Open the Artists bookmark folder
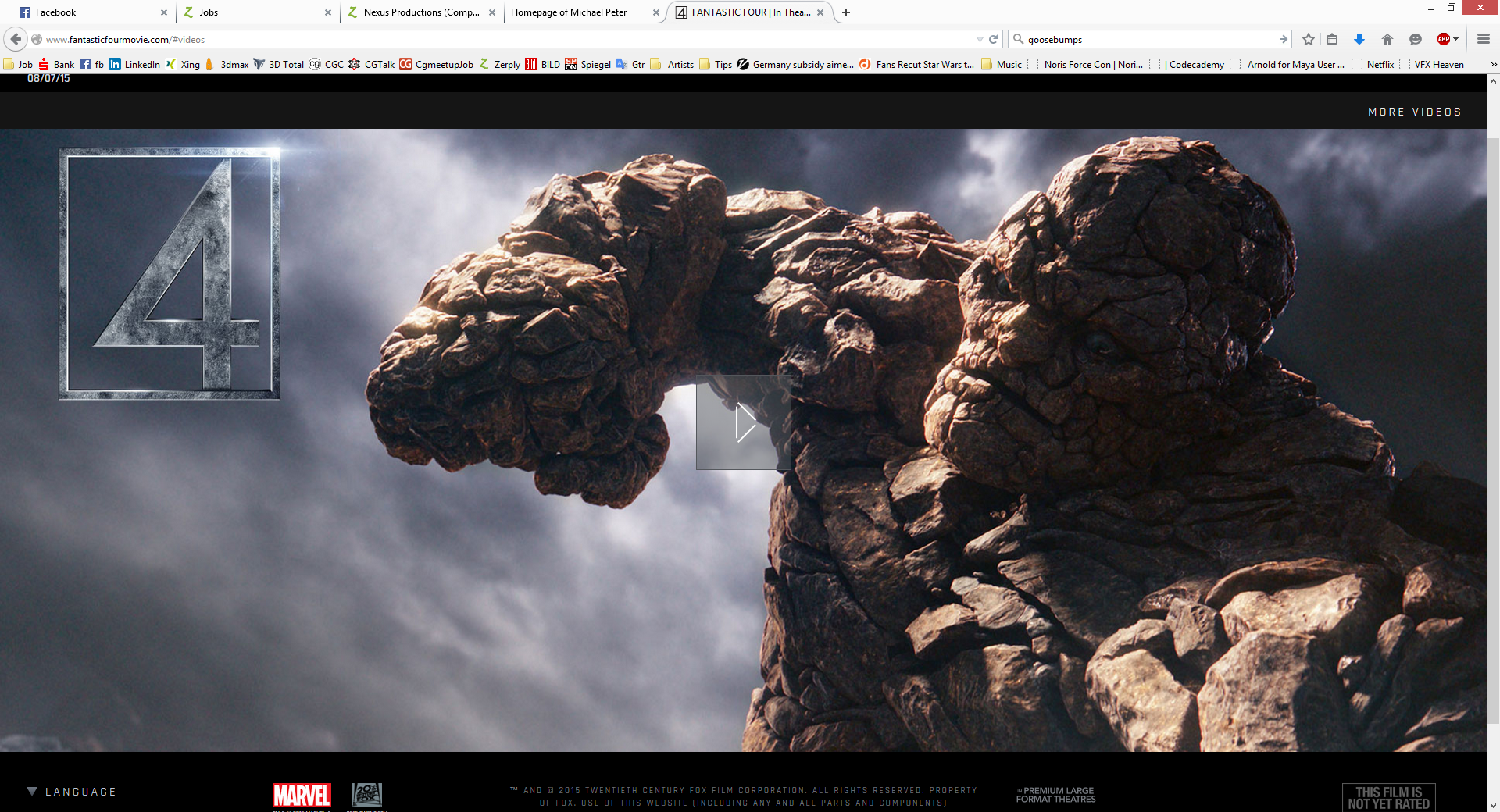 pyautogui.click(x=672, y=64)
